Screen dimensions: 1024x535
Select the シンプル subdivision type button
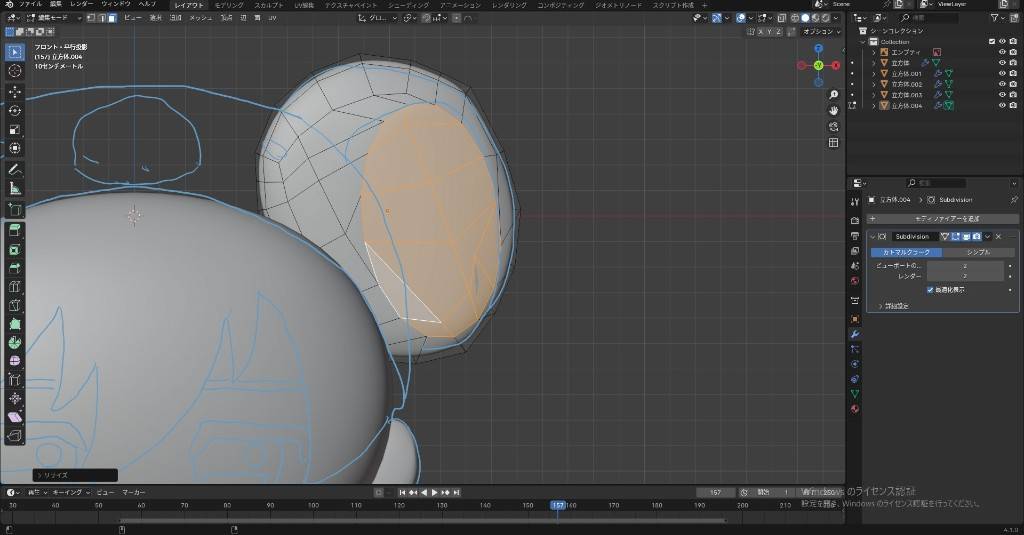977,252
